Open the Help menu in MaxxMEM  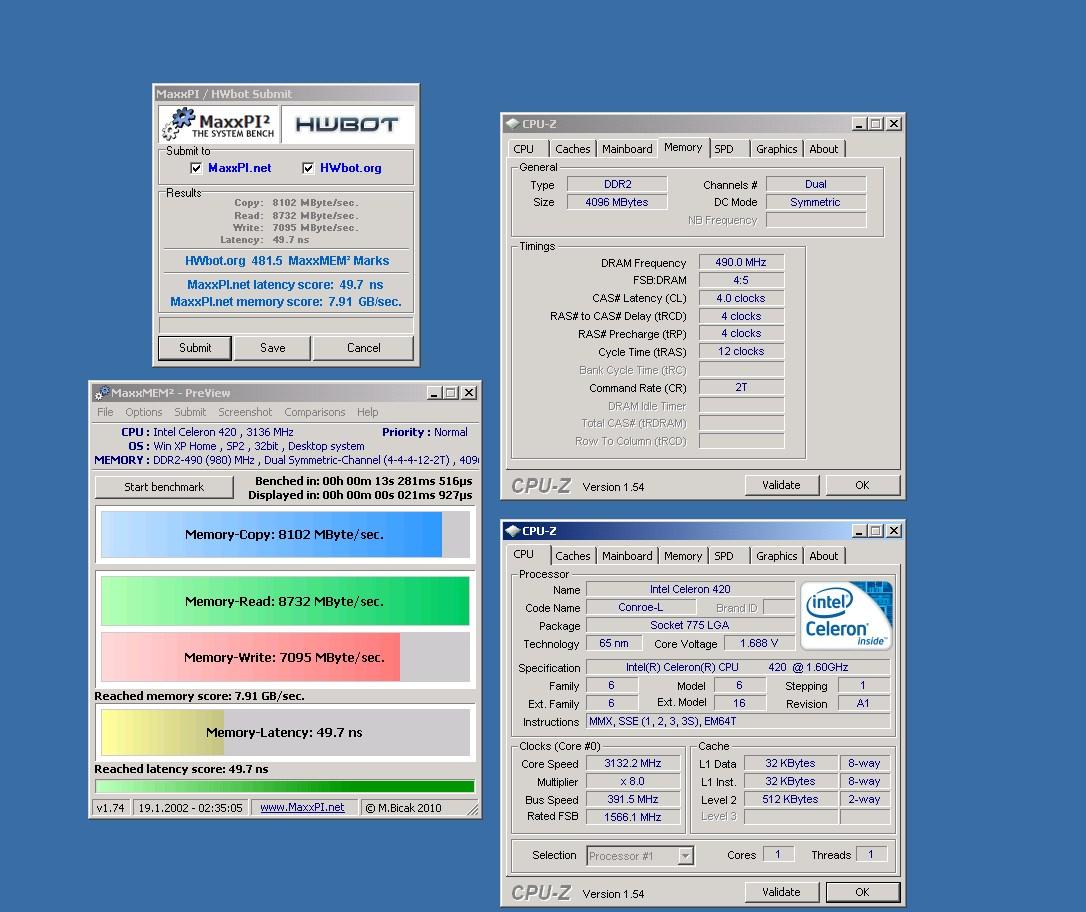tap(368, 412)
